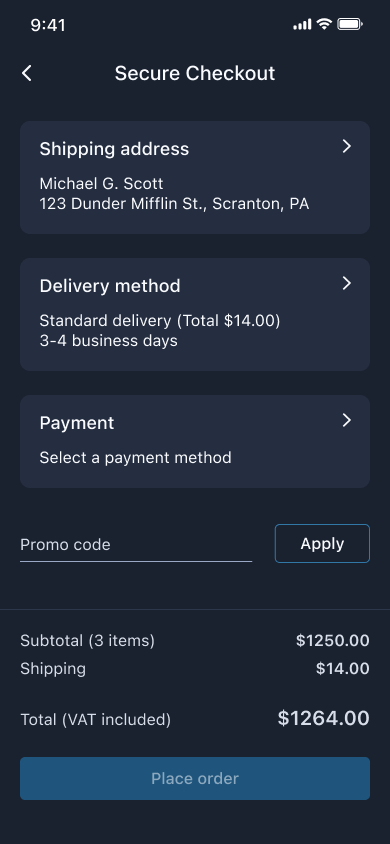Tap the Secure Checkout page title
The width and height of the screenshot is (390, 844).
coord(195,73)
